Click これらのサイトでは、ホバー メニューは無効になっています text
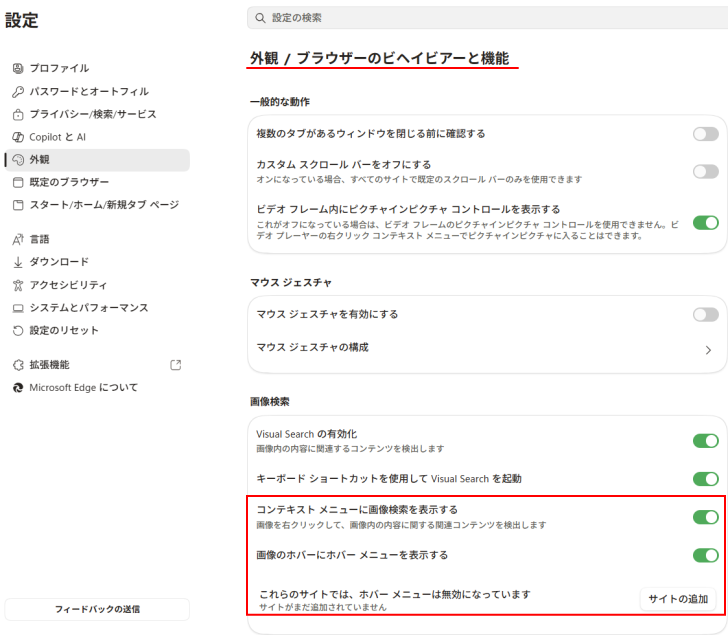The height and width of the screenshot is (635, 728). tap(395, 595)
